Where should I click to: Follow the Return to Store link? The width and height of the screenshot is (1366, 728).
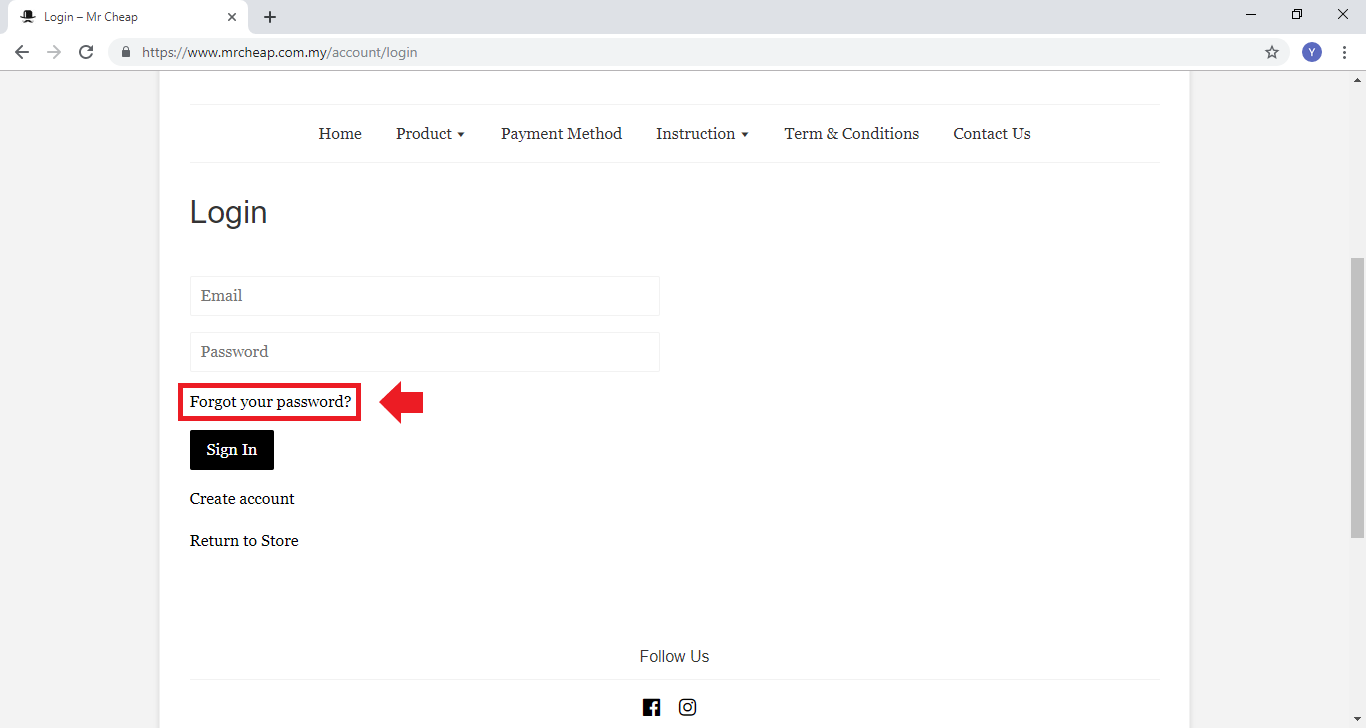click(244, 541)
